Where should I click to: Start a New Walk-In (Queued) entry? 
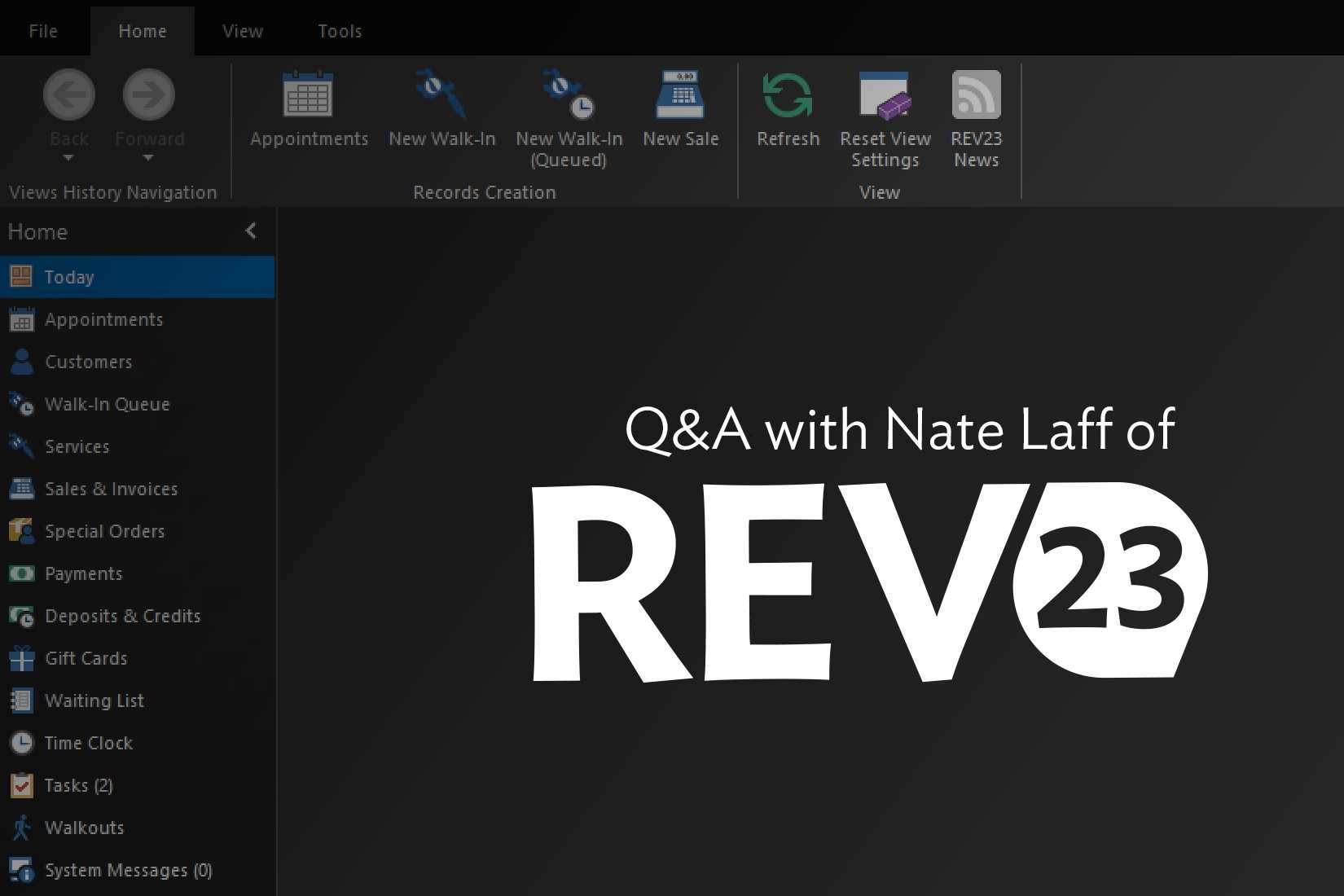coord(568,114)
